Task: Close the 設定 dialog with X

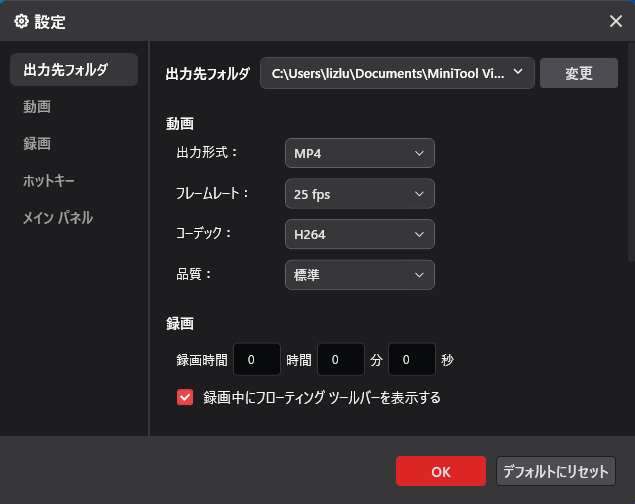Action: [616, 21]
